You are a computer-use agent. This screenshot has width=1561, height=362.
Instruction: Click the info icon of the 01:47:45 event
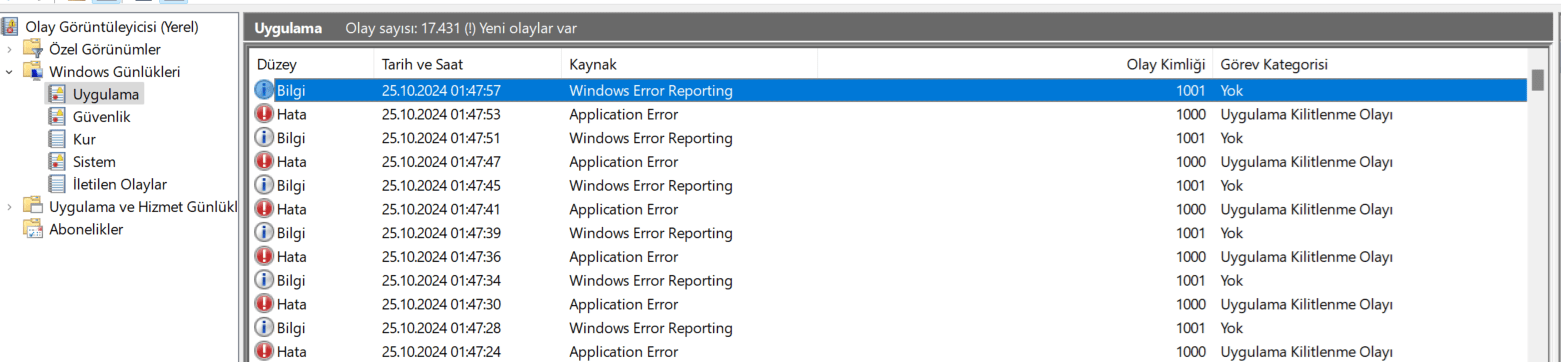click(x=264, y=185)
